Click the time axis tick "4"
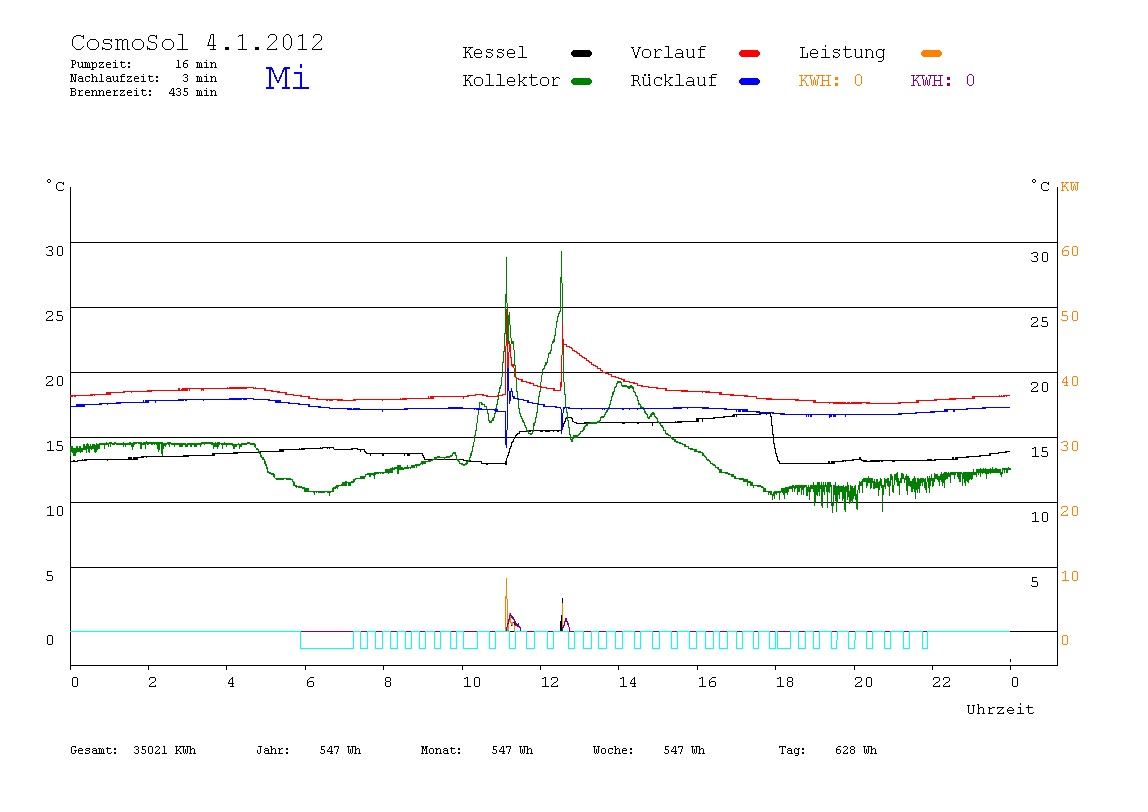1148x812 pixels. click(231, 682)
